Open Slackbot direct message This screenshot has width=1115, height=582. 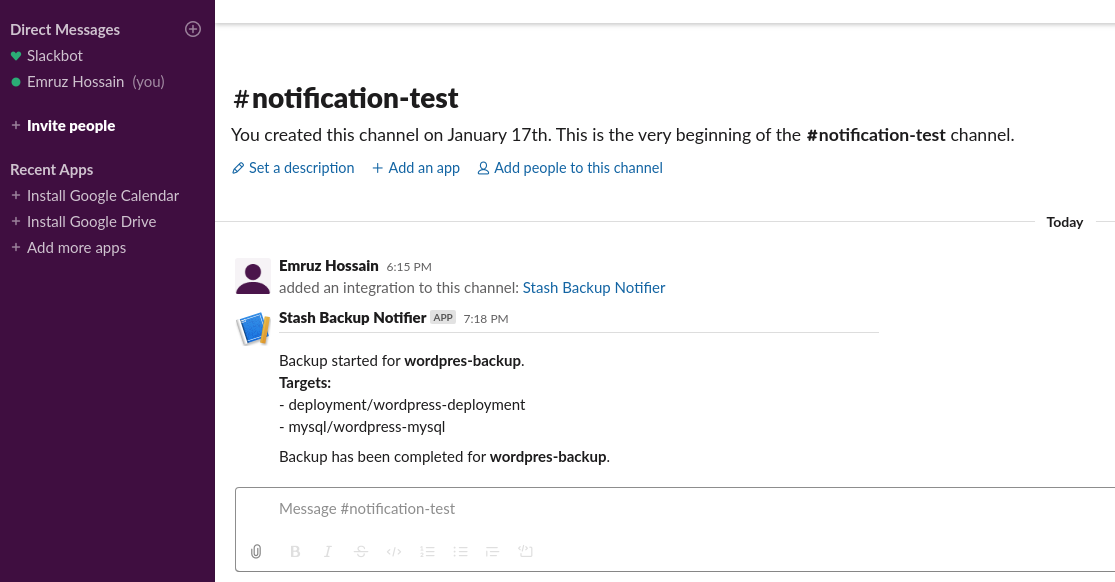tap(55, 56)
